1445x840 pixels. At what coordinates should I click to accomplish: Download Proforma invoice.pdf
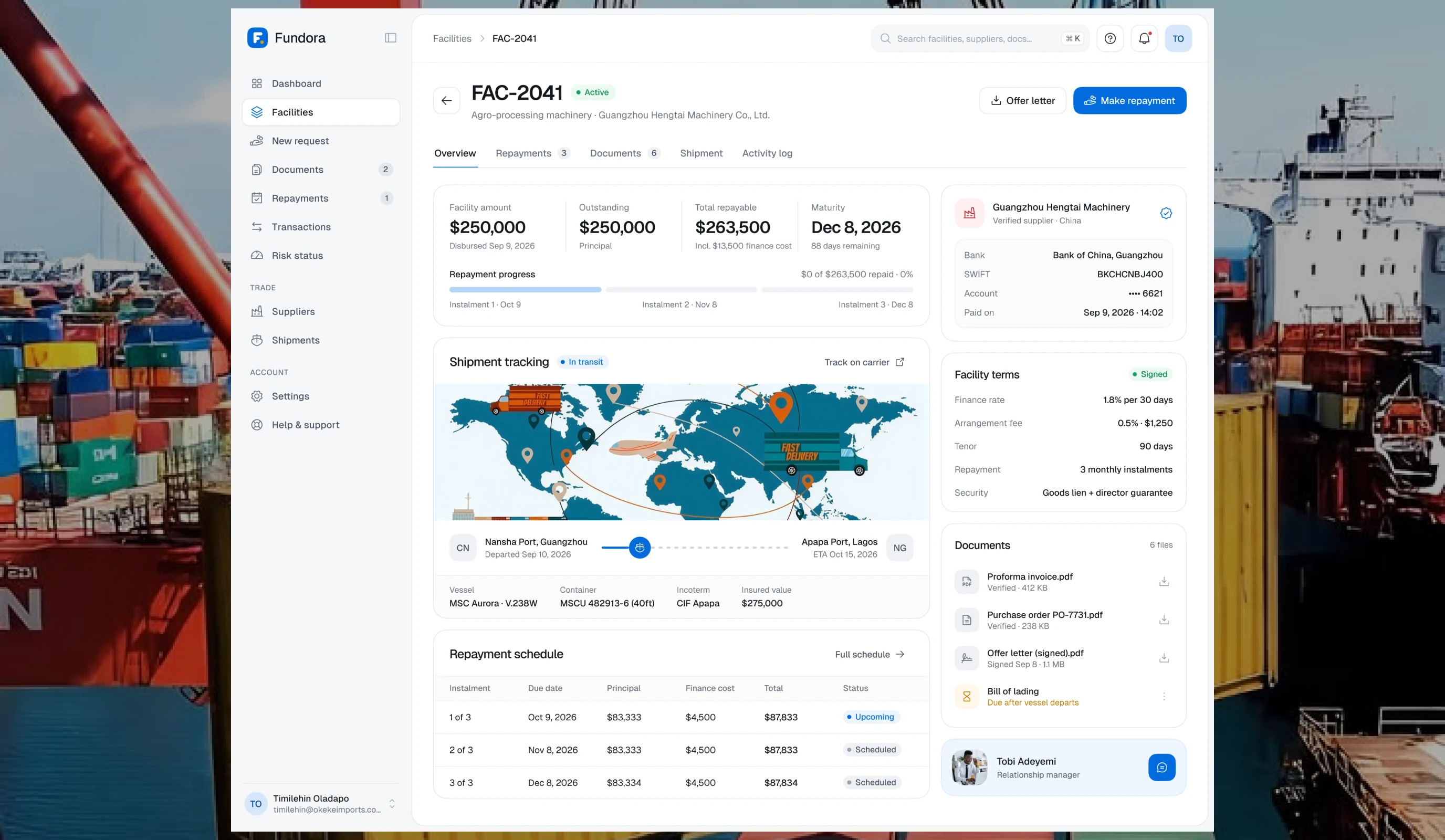[1164, 581]
